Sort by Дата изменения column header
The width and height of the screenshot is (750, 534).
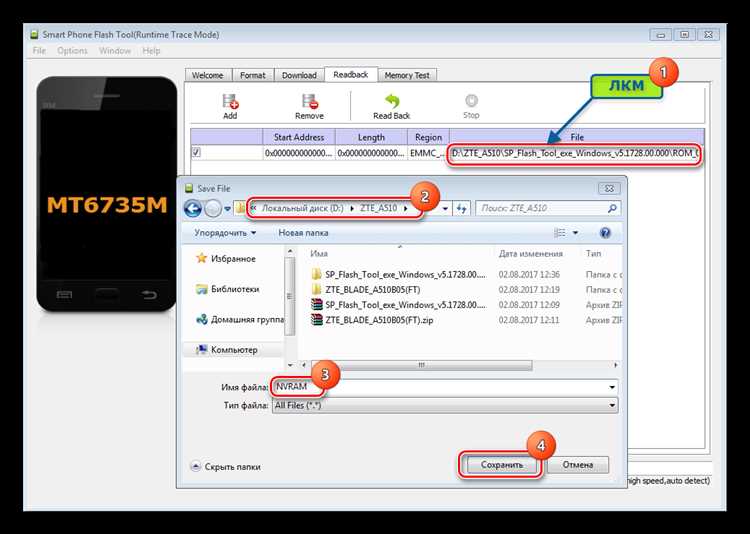pyautogui.click(x=530, y=254)
